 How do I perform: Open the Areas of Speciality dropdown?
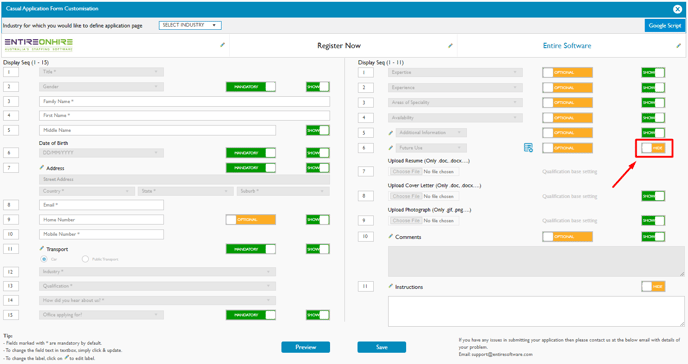point(455,103)
